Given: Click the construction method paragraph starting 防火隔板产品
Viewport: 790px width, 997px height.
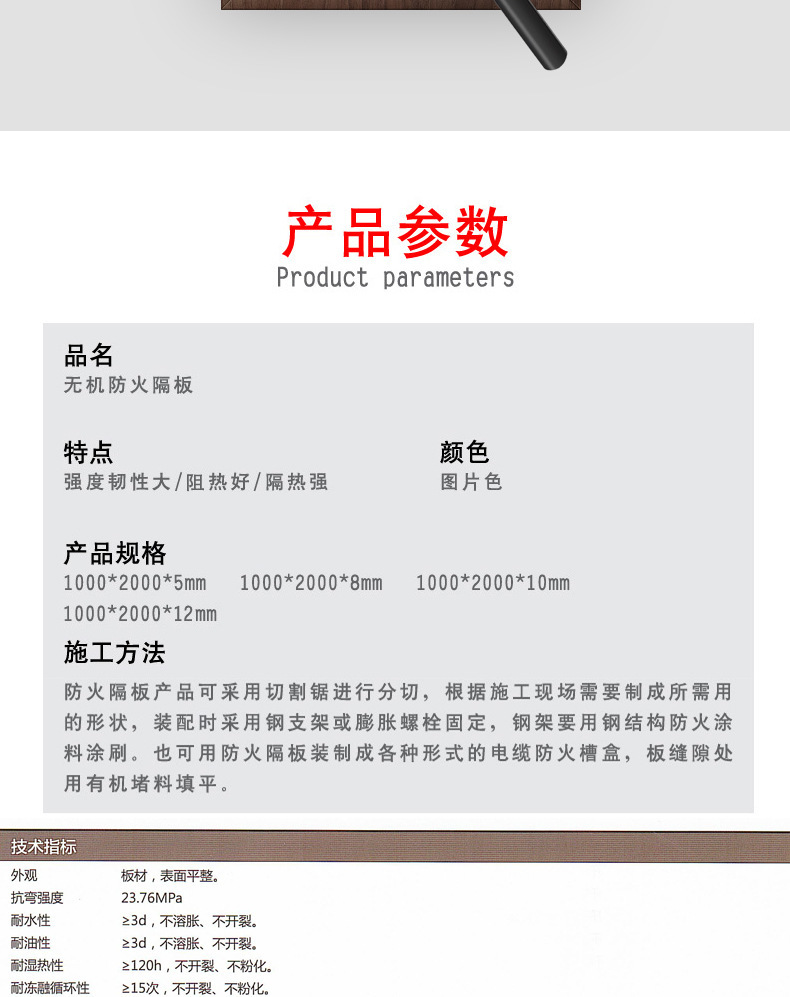Looking at the screenshot, I should (398, 738).
